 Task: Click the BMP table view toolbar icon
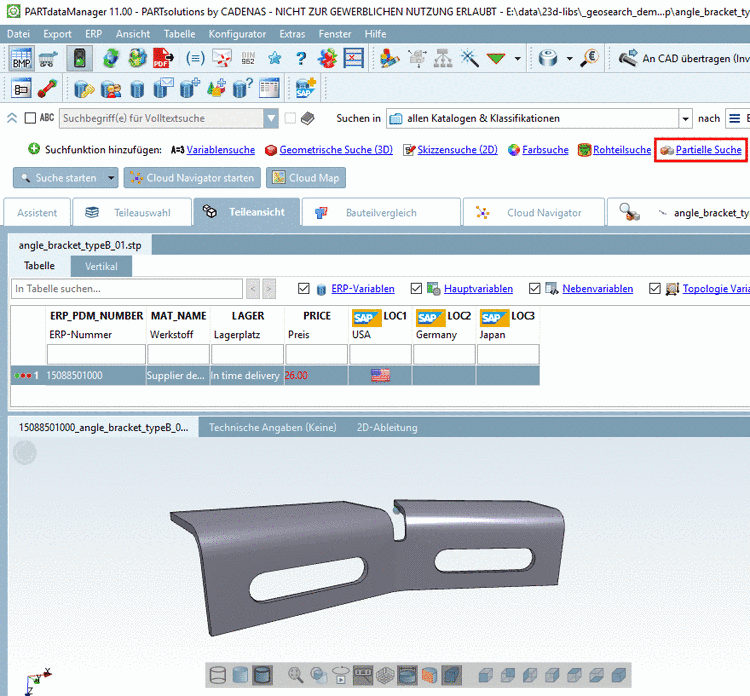[22, 58]
